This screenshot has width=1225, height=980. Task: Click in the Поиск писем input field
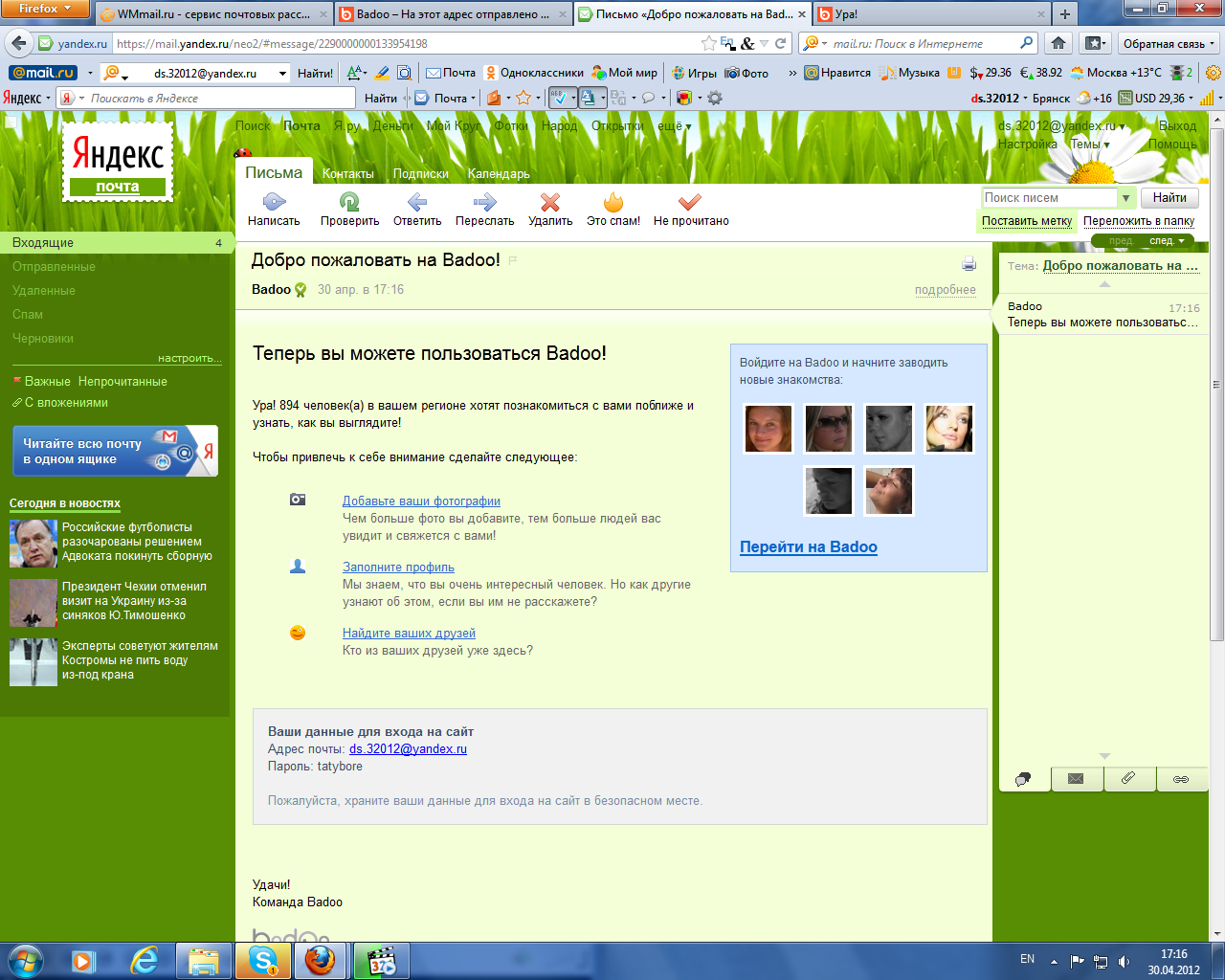click(1050, 198)
